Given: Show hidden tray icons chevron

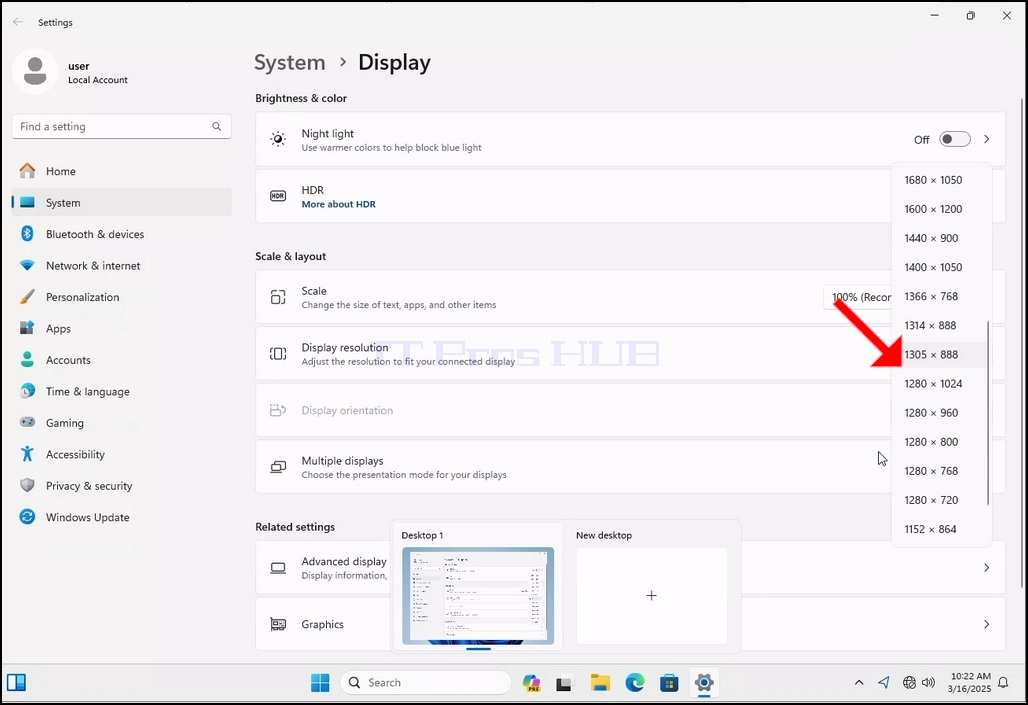Looking at the screenshot, I should pos(859,683).
